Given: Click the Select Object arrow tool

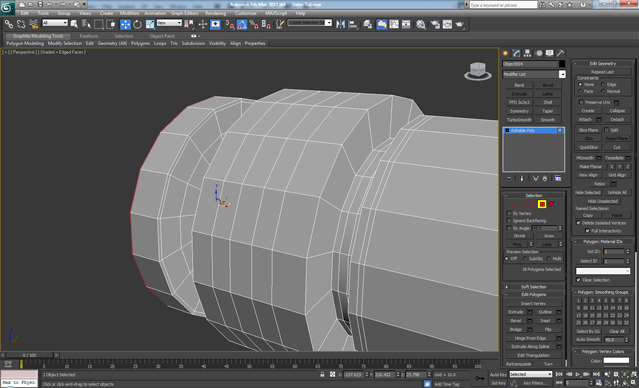Looking at the screenshot, I should (x=74, y=24).
